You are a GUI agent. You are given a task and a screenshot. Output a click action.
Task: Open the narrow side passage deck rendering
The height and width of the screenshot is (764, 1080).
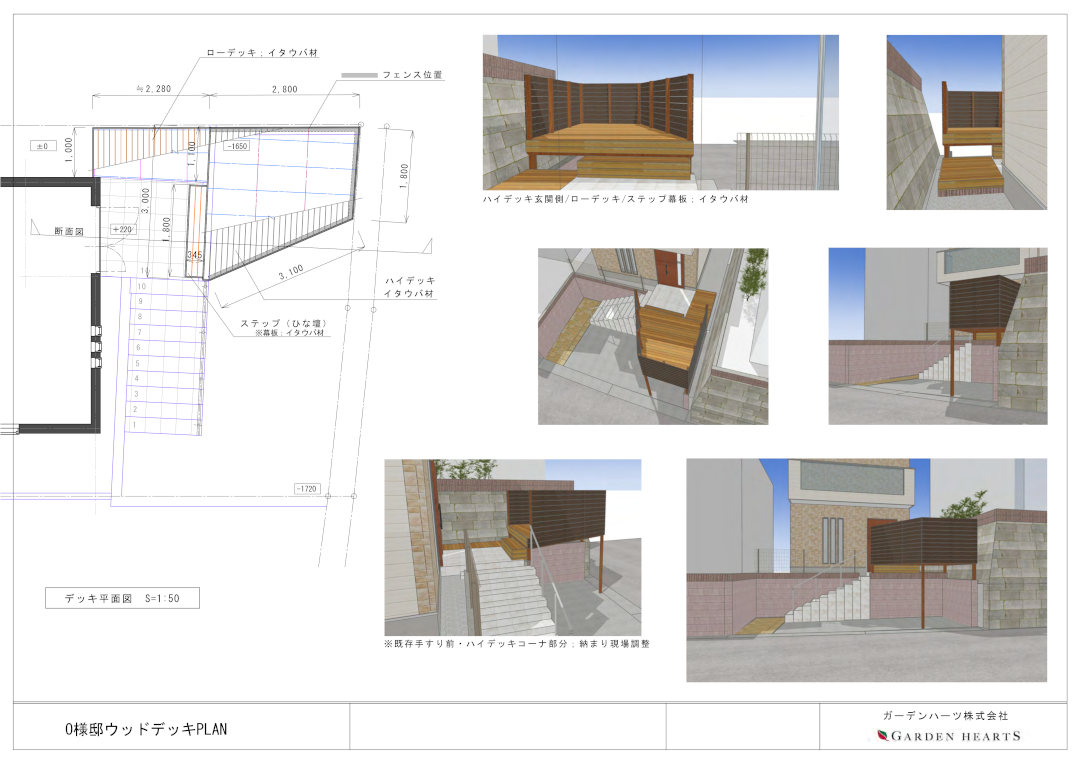[x=966, y=123]
